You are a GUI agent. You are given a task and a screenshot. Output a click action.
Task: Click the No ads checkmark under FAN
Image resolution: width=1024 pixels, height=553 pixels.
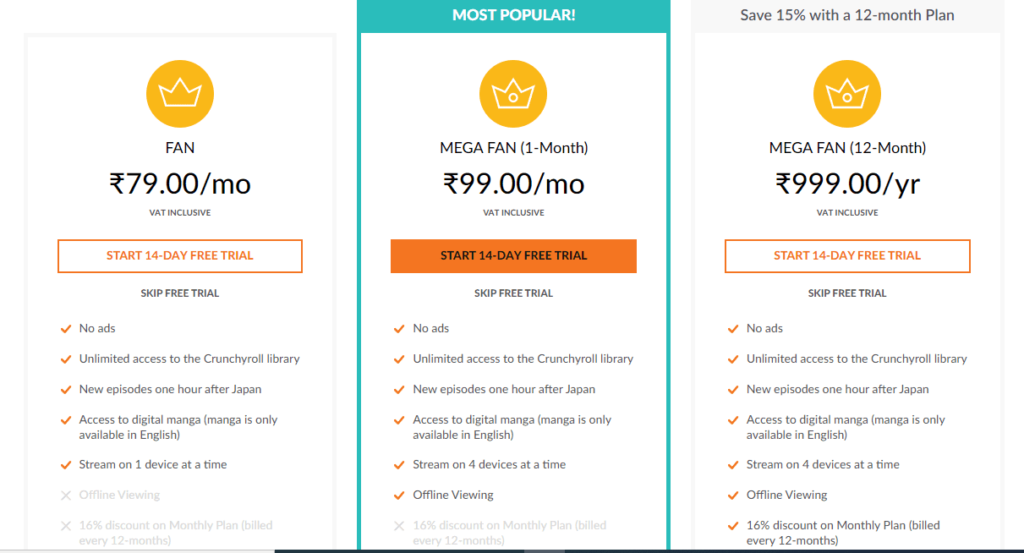click(66, 328)
